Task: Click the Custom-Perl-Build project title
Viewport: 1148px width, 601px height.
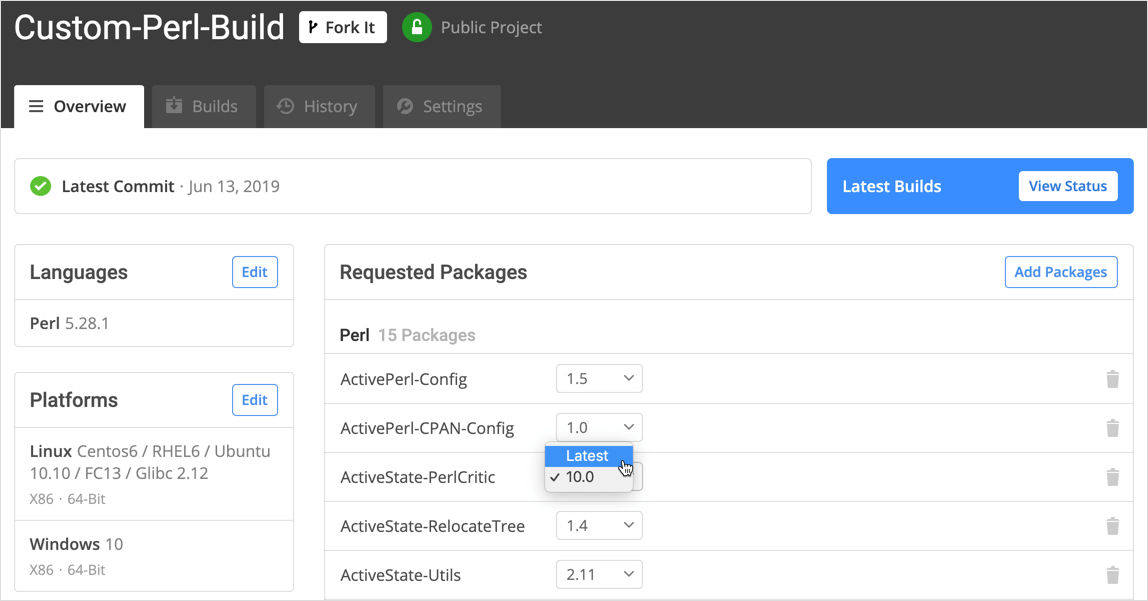Action: click(149, 28)
